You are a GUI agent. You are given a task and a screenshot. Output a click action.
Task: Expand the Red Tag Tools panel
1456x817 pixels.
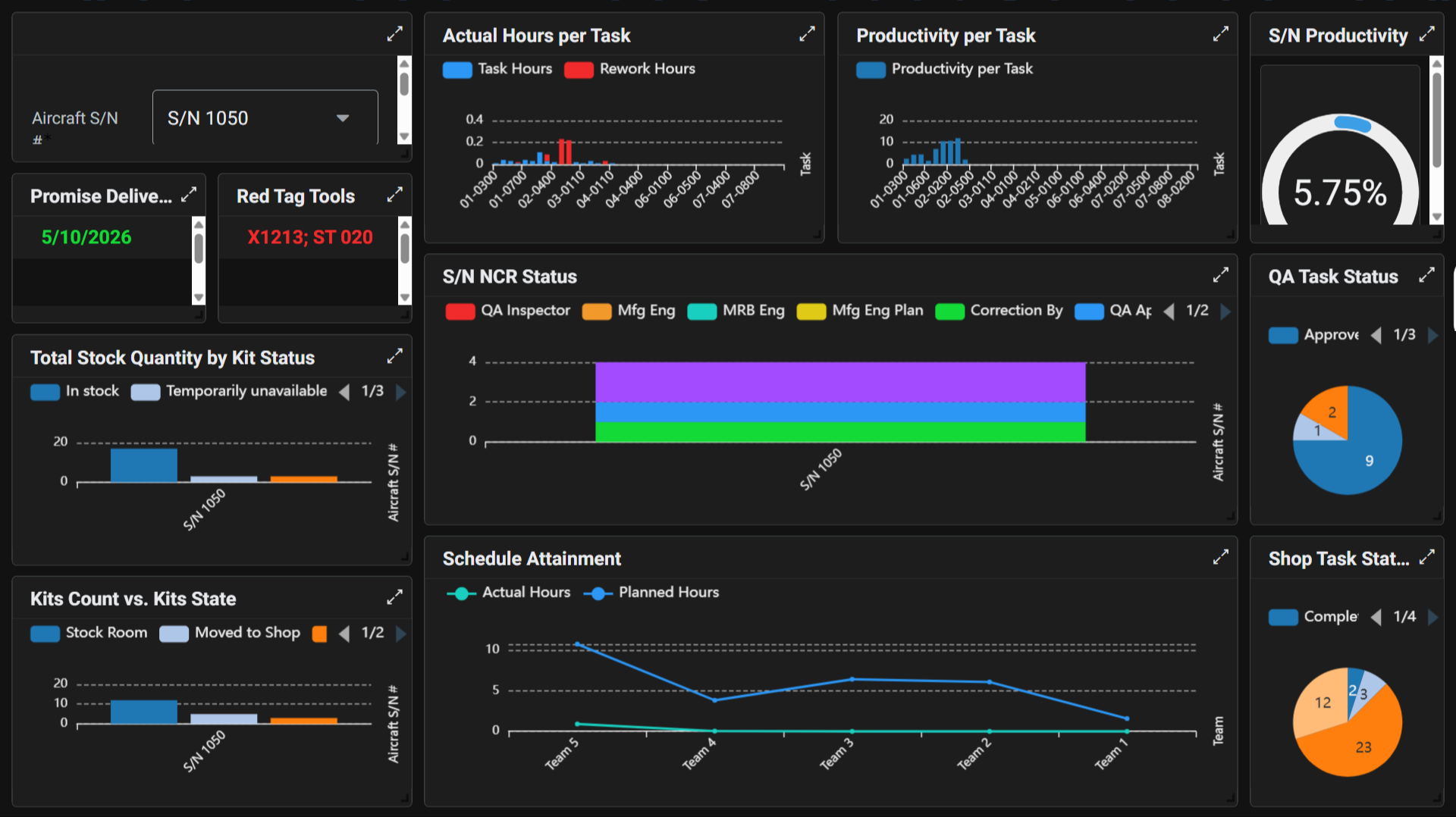(394, 195)
